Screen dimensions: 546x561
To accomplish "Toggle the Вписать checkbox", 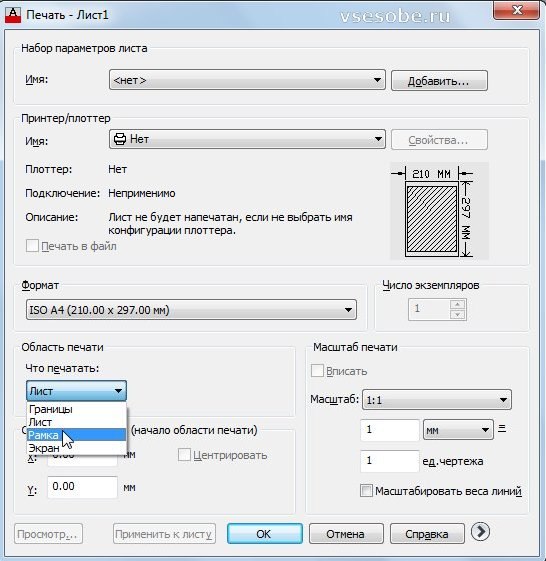I will (x=317, y=371).
